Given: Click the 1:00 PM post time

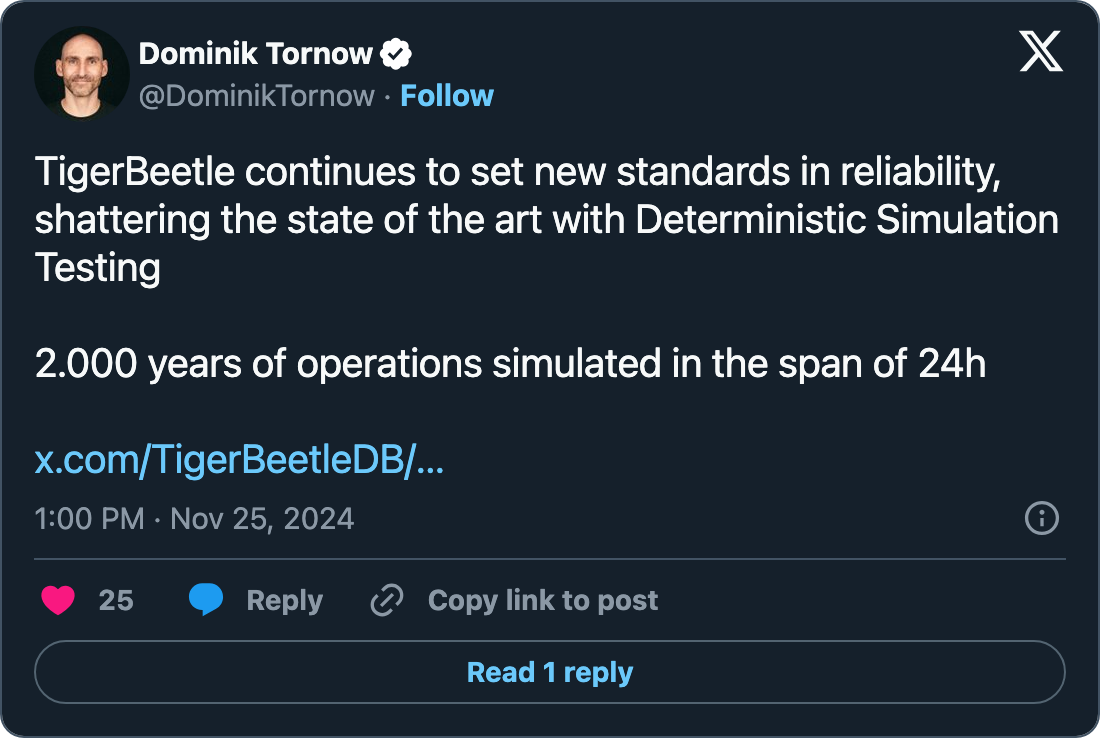Looking at the screenshot, I should [x=89, y=519].
